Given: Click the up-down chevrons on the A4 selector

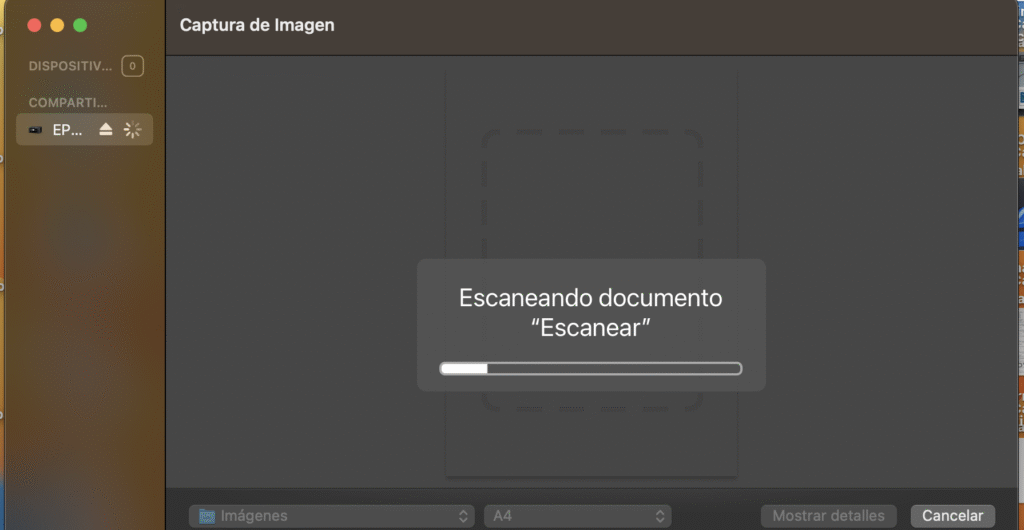Looking at the screenshot, I should tap(660, 516).
